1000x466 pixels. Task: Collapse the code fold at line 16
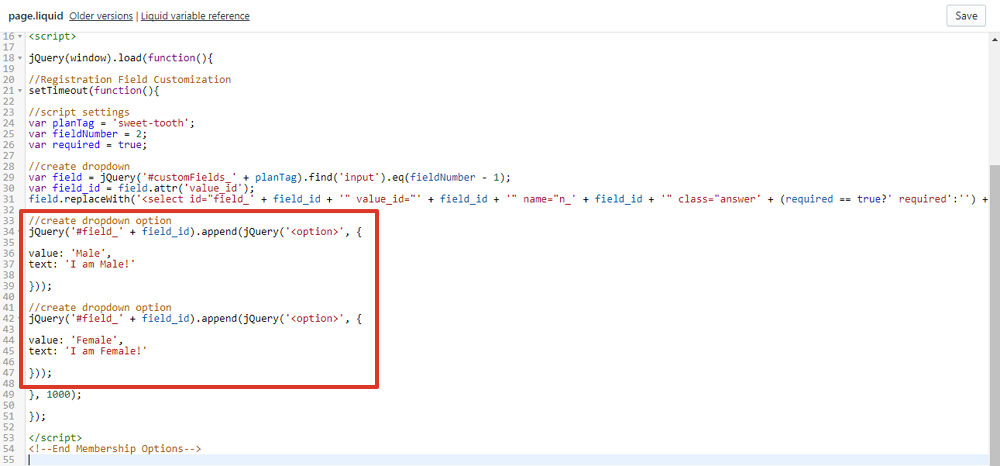click(x=20, y=37)
